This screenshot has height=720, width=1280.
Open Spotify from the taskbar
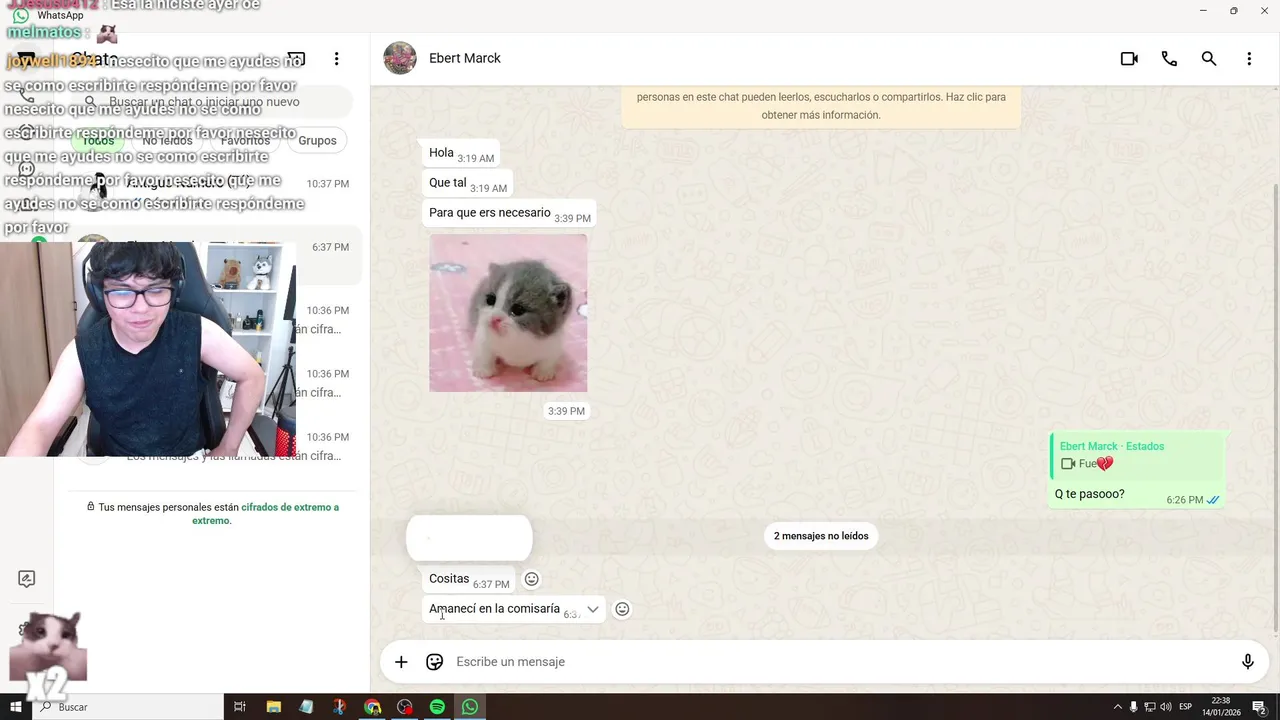(x=437, y=707)
